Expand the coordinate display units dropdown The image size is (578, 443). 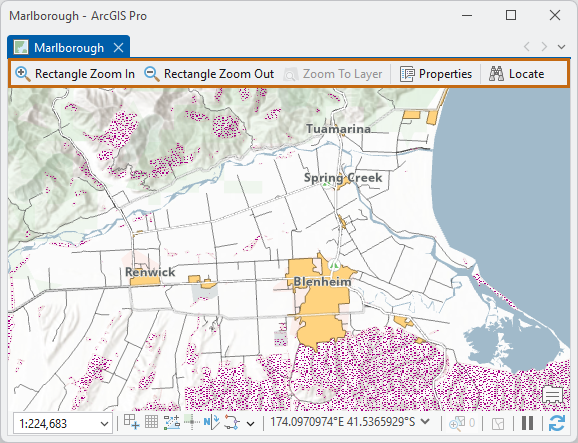pyautogui.click(x=425, y=421)
